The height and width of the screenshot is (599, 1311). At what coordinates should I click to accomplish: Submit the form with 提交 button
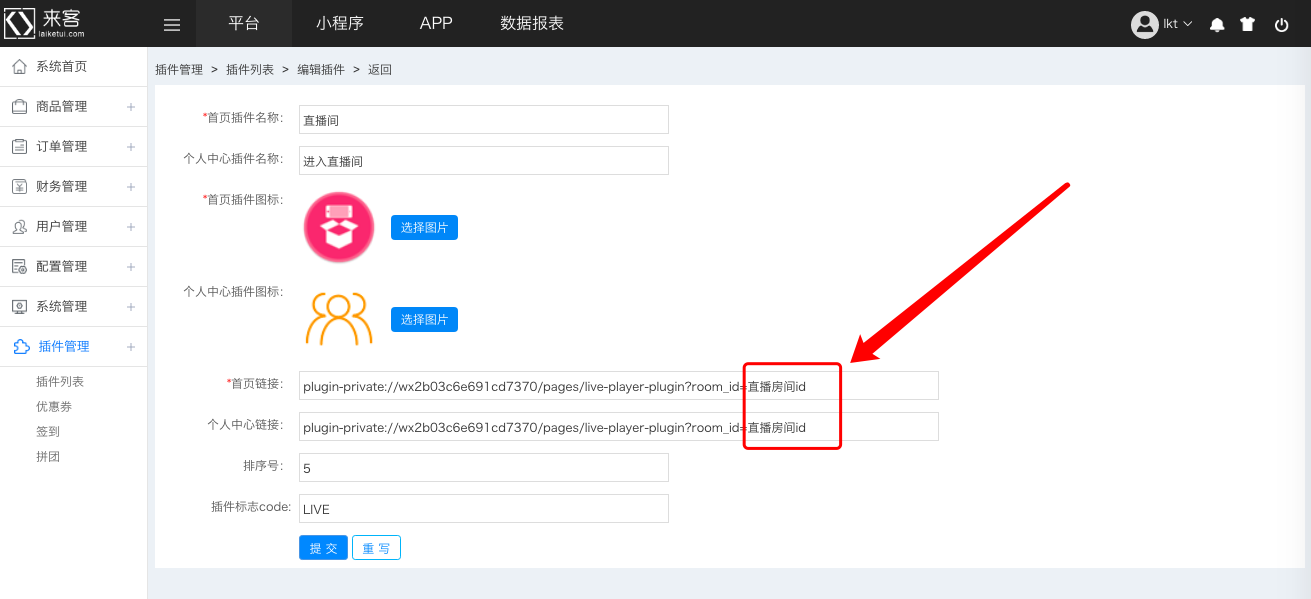point(323,548)
